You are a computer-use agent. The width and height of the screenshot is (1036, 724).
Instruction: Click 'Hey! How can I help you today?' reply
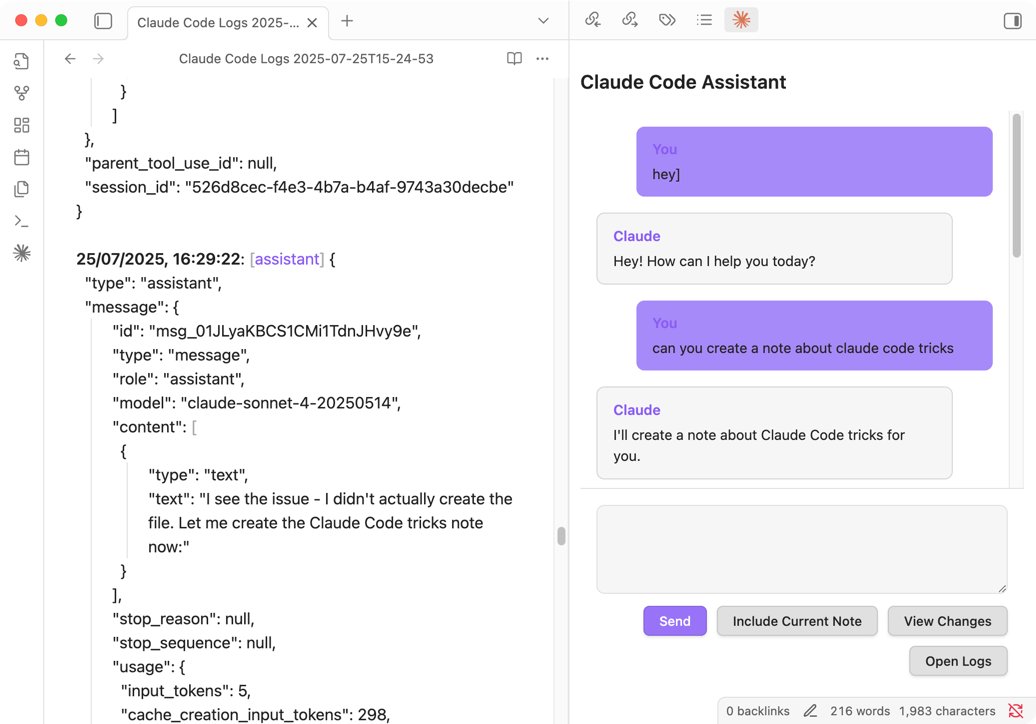[774, 248]
